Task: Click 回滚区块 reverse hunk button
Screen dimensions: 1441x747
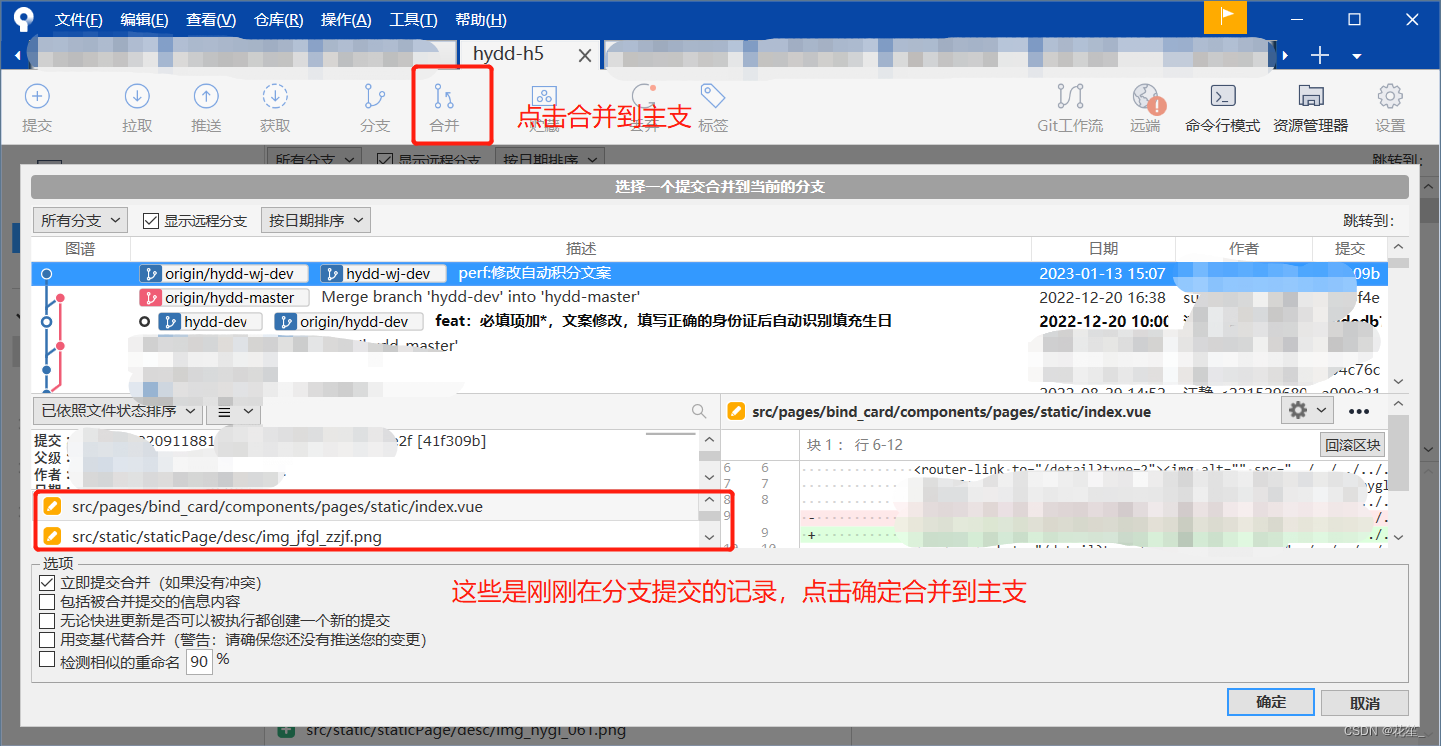Action: tap(1353, 445)
